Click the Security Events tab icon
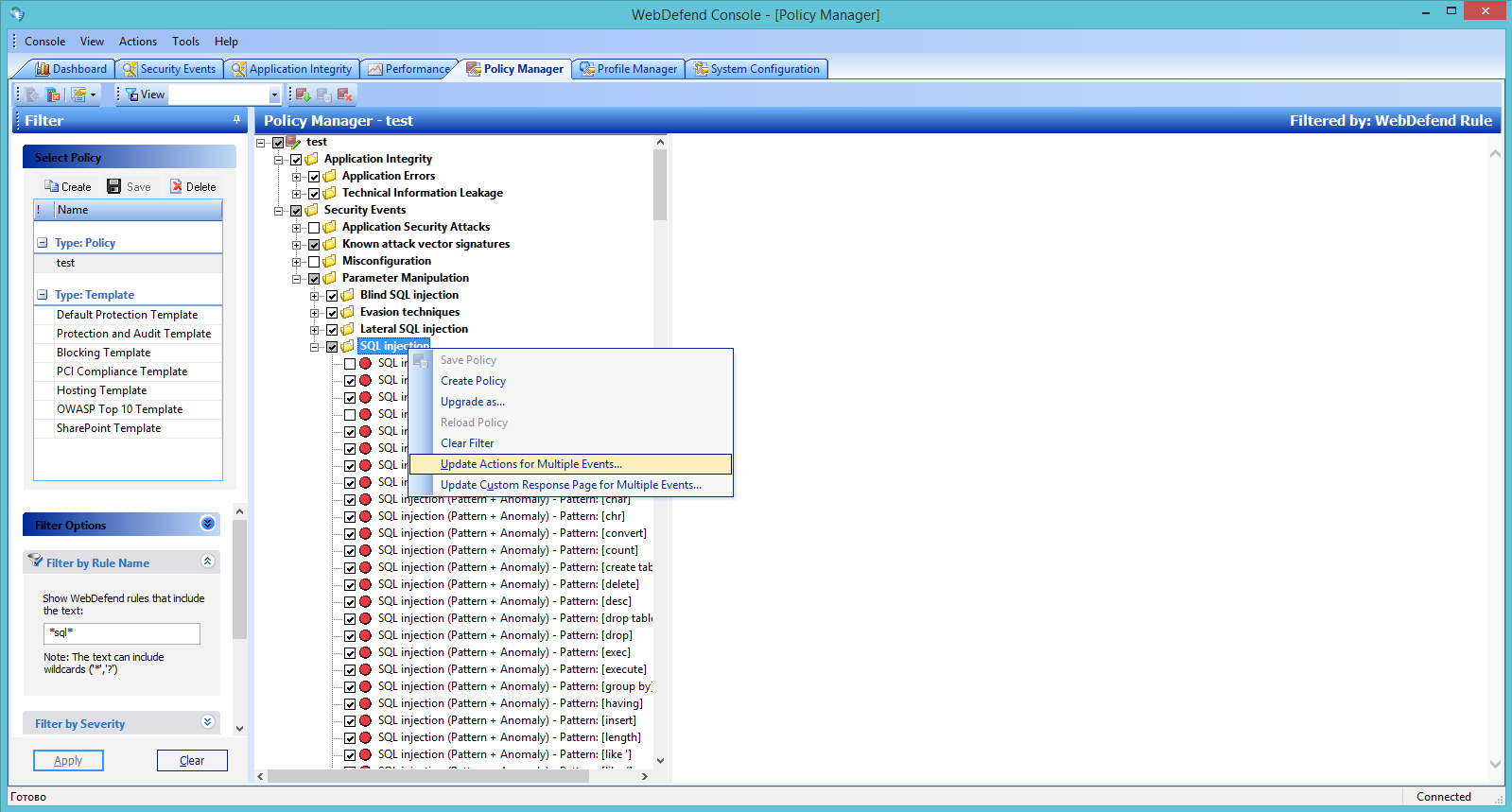 pyautogui.click(x=130, y=69)
